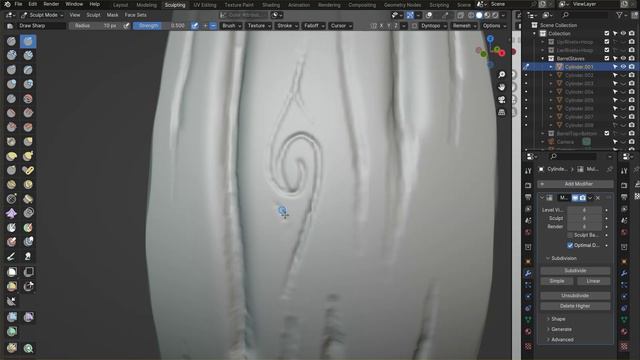Open the Stroke dropdown
The width and height of the screenshot is (640, 360).
pos(287,25)
